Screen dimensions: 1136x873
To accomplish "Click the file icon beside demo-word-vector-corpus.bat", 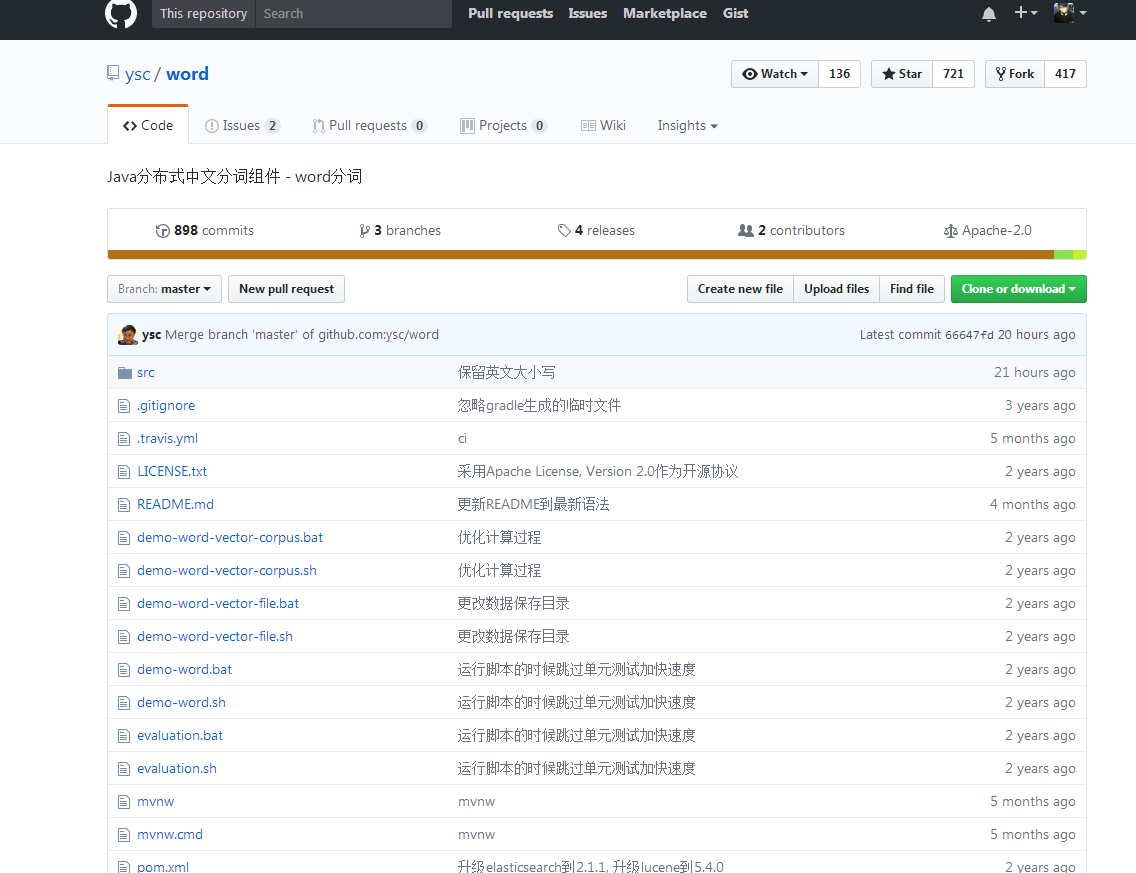I will [x=124, y=538].
